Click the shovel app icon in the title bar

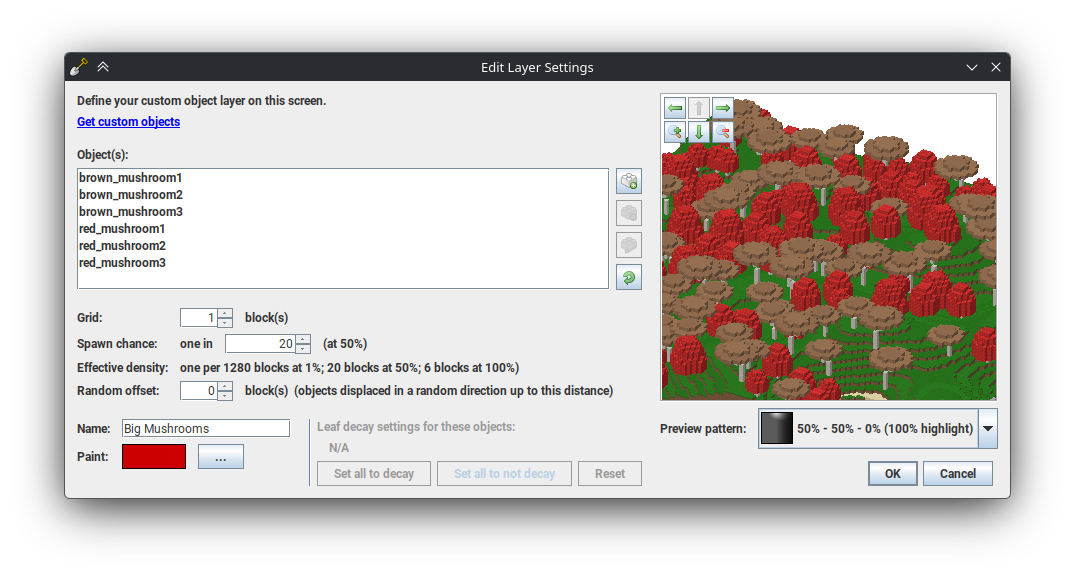79,66
